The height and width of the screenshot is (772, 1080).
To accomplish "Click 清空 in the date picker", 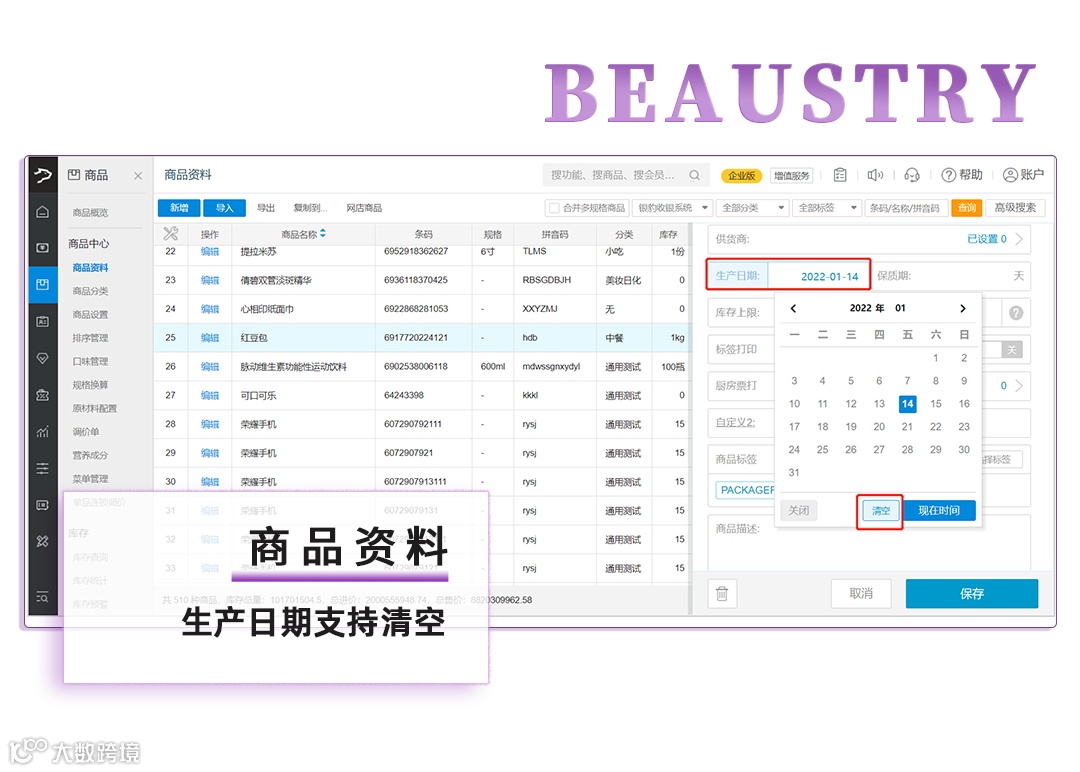I will point(881,510).
